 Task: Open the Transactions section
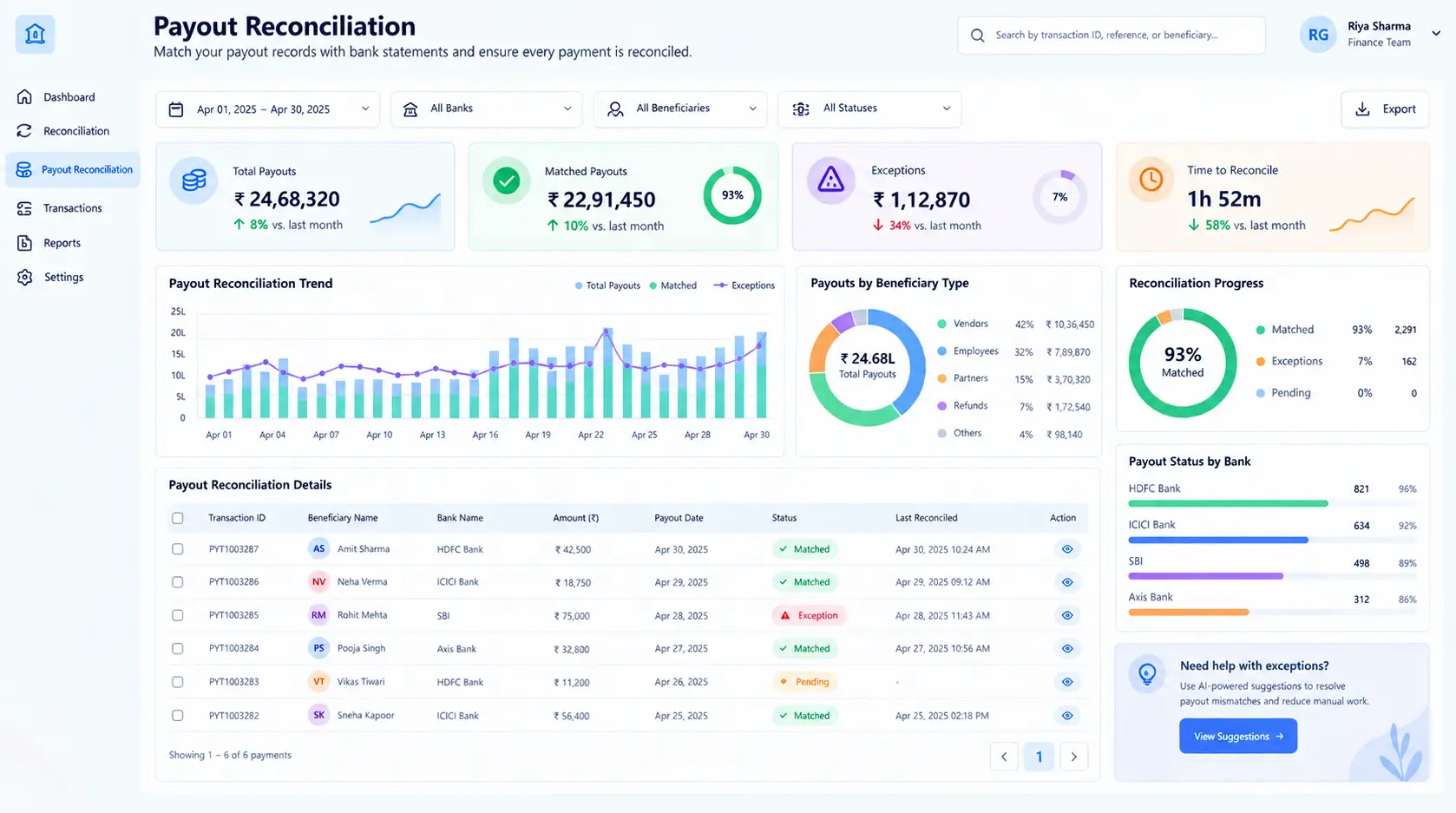tap(72, 208)
